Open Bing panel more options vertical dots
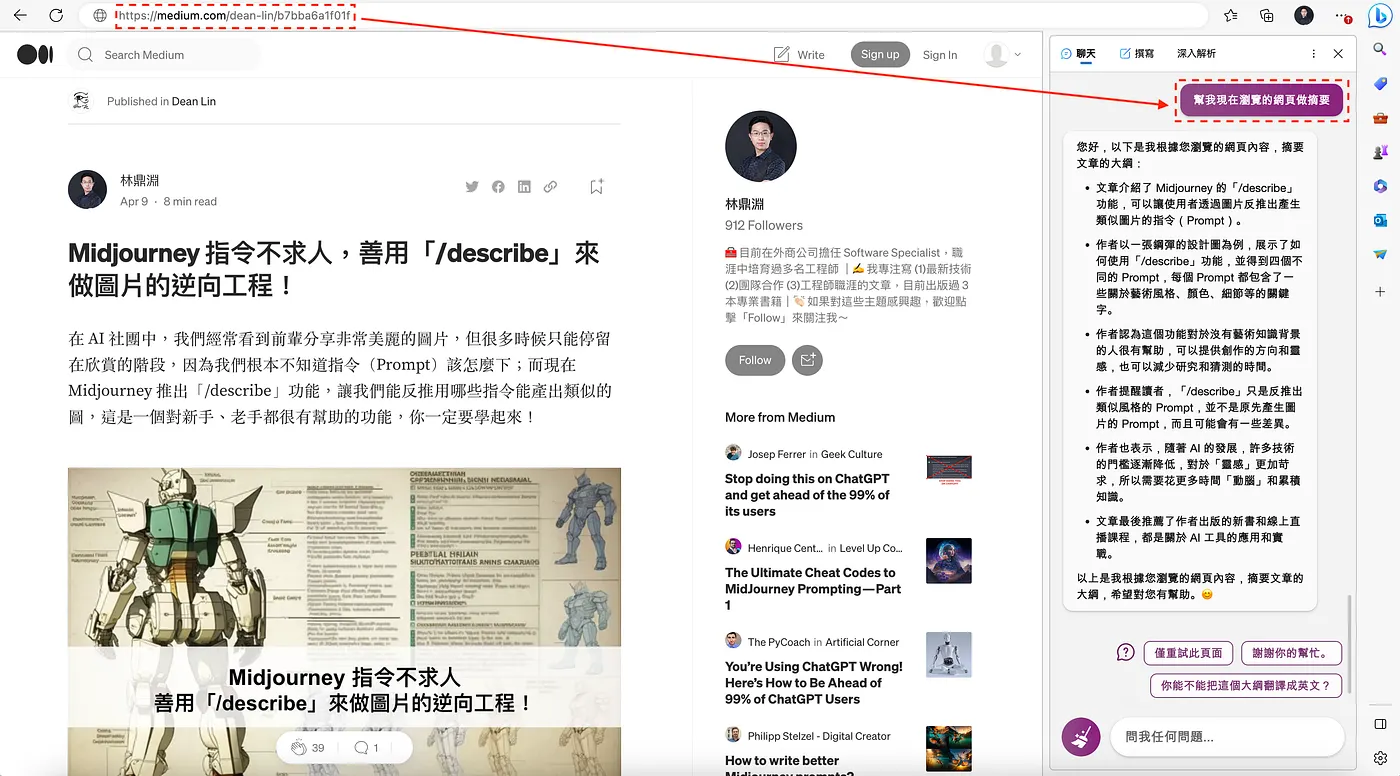 (x=1313, y=54)
